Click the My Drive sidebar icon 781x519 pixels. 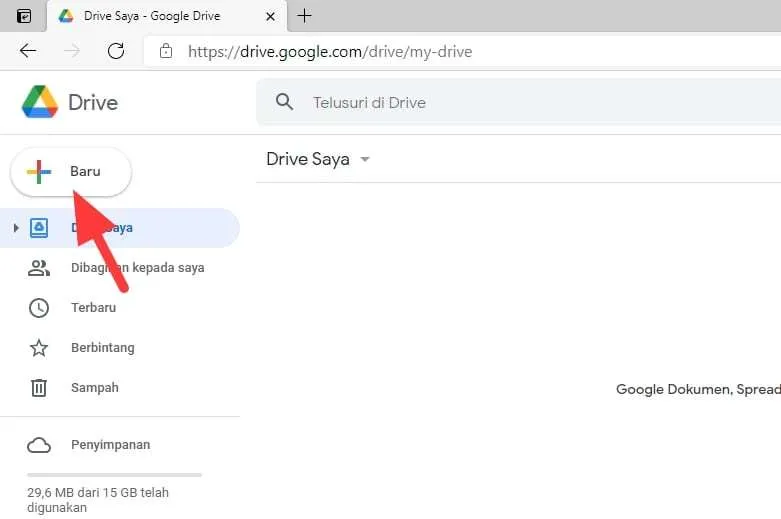[39, 228]
